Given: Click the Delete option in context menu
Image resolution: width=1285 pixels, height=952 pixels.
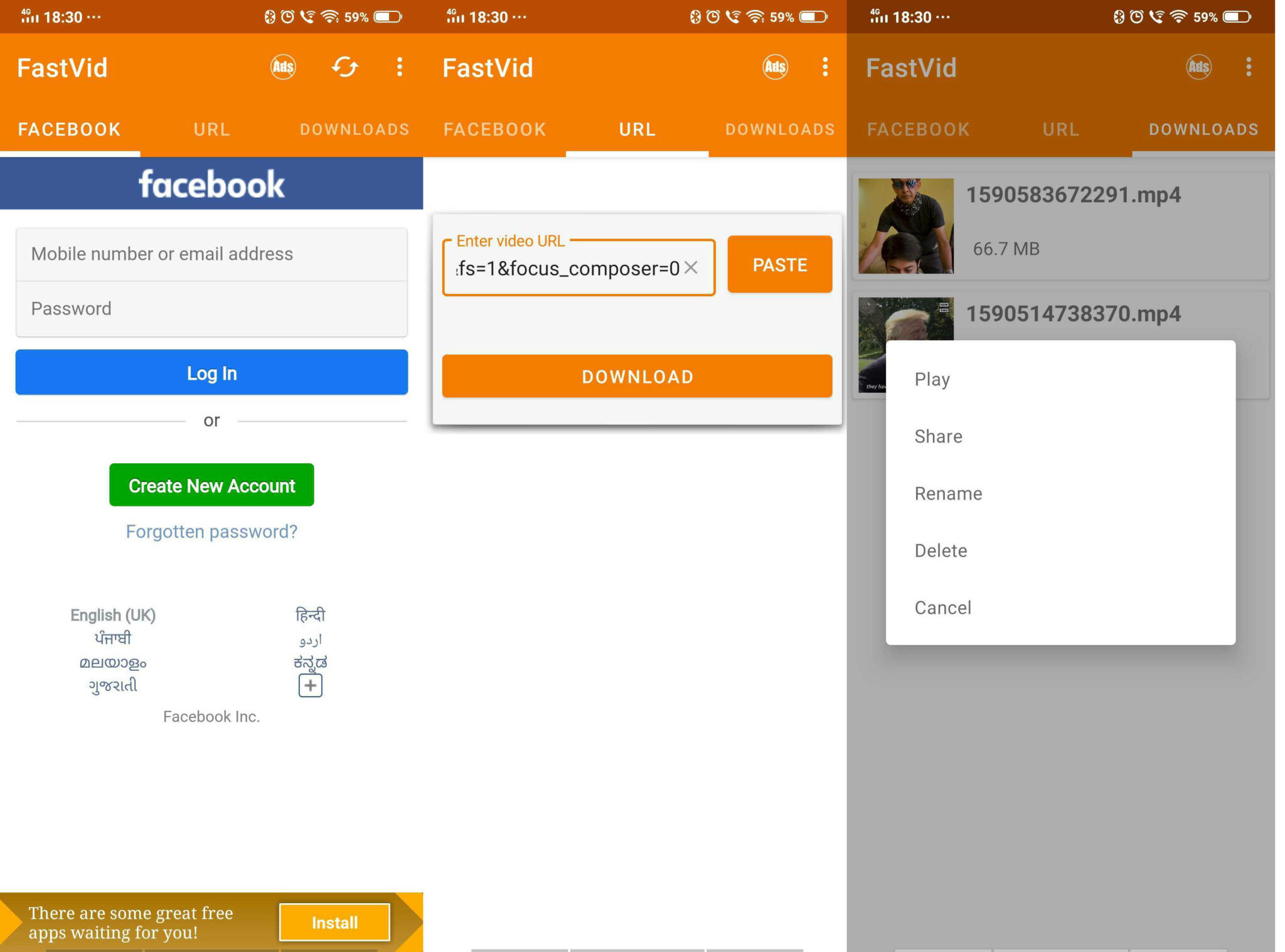Looking at the screenshot, I should pyautogui.click(x=940, y=550).
